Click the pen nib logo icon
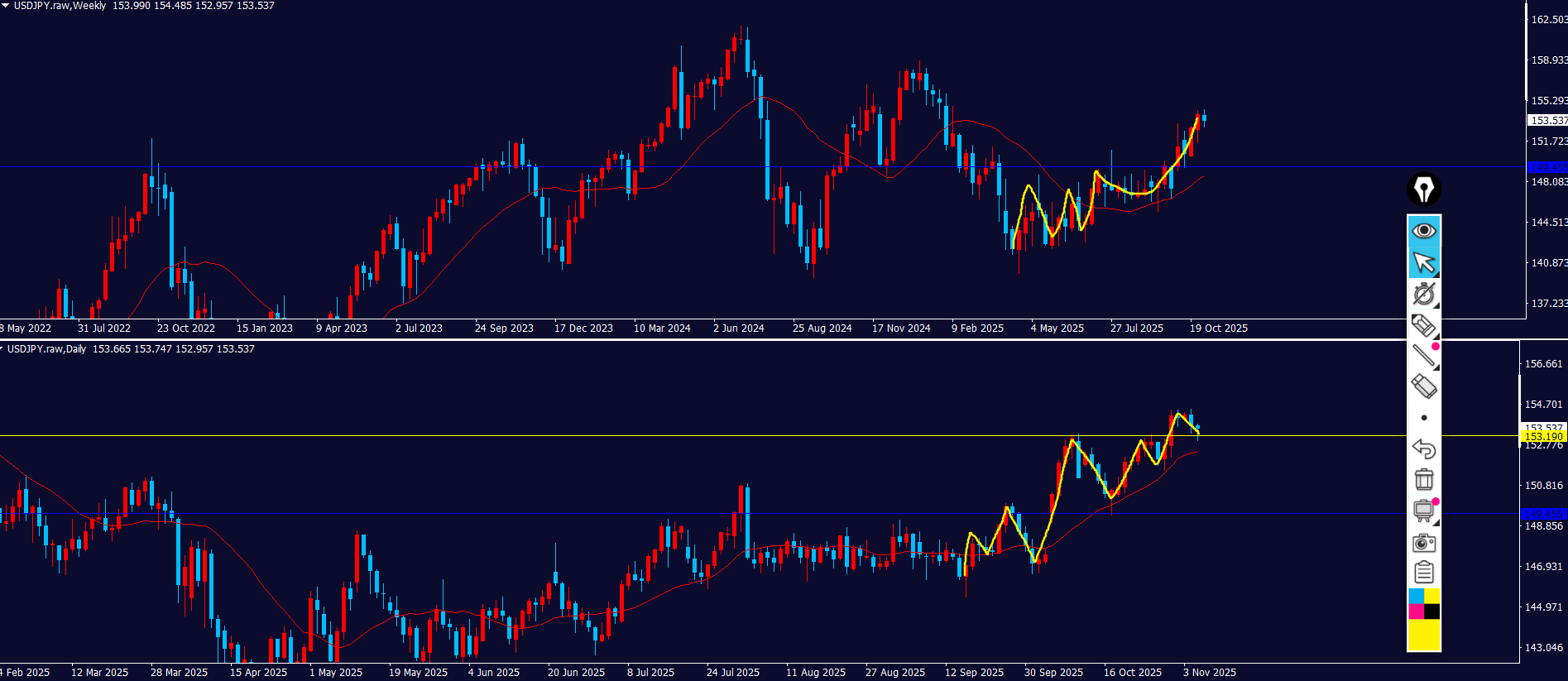Screen dimensions: 1568x681 (x=1423, y=189)
